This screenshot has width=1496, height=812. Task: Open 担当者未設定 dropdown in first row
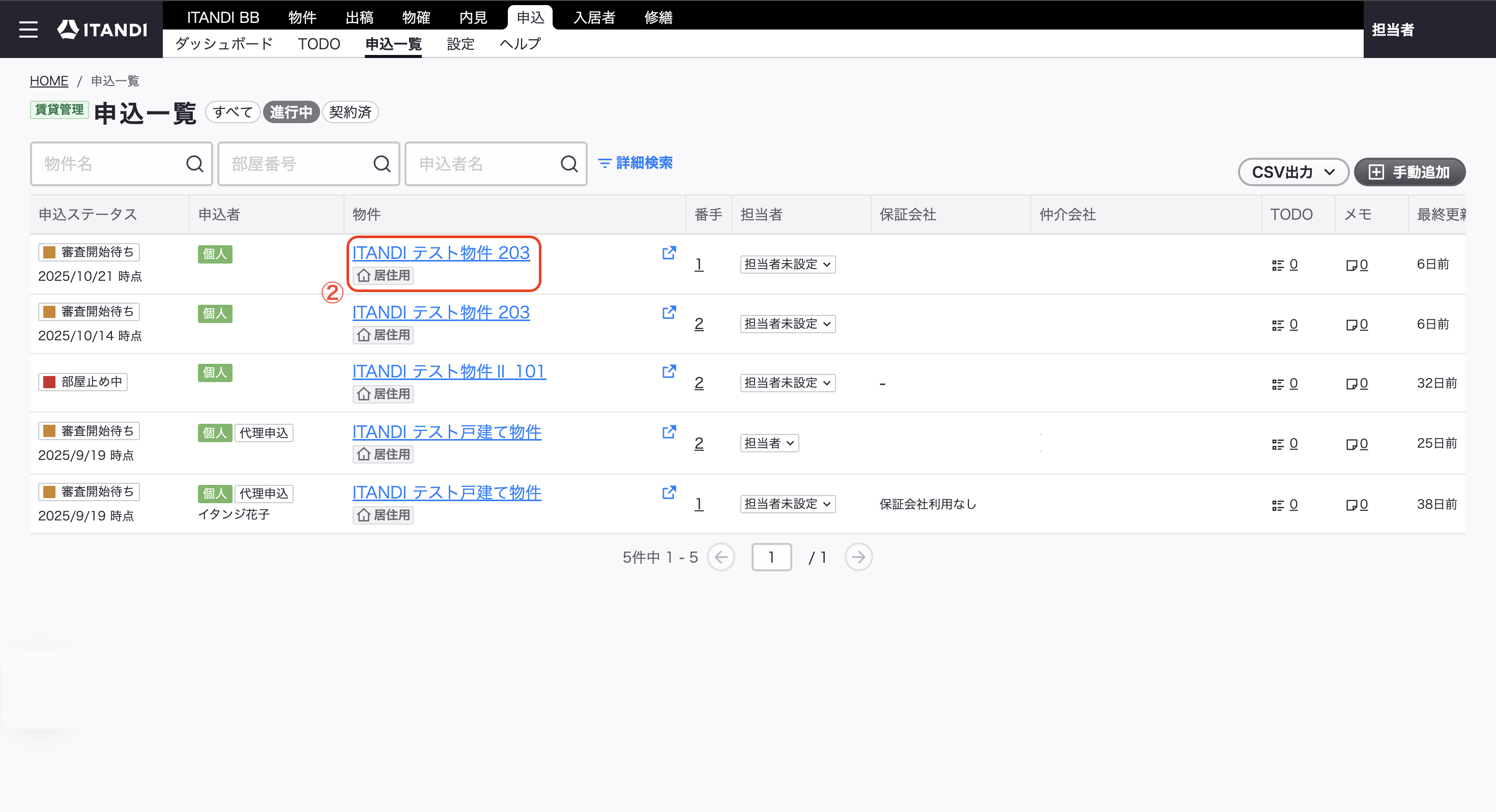(788, 264)
